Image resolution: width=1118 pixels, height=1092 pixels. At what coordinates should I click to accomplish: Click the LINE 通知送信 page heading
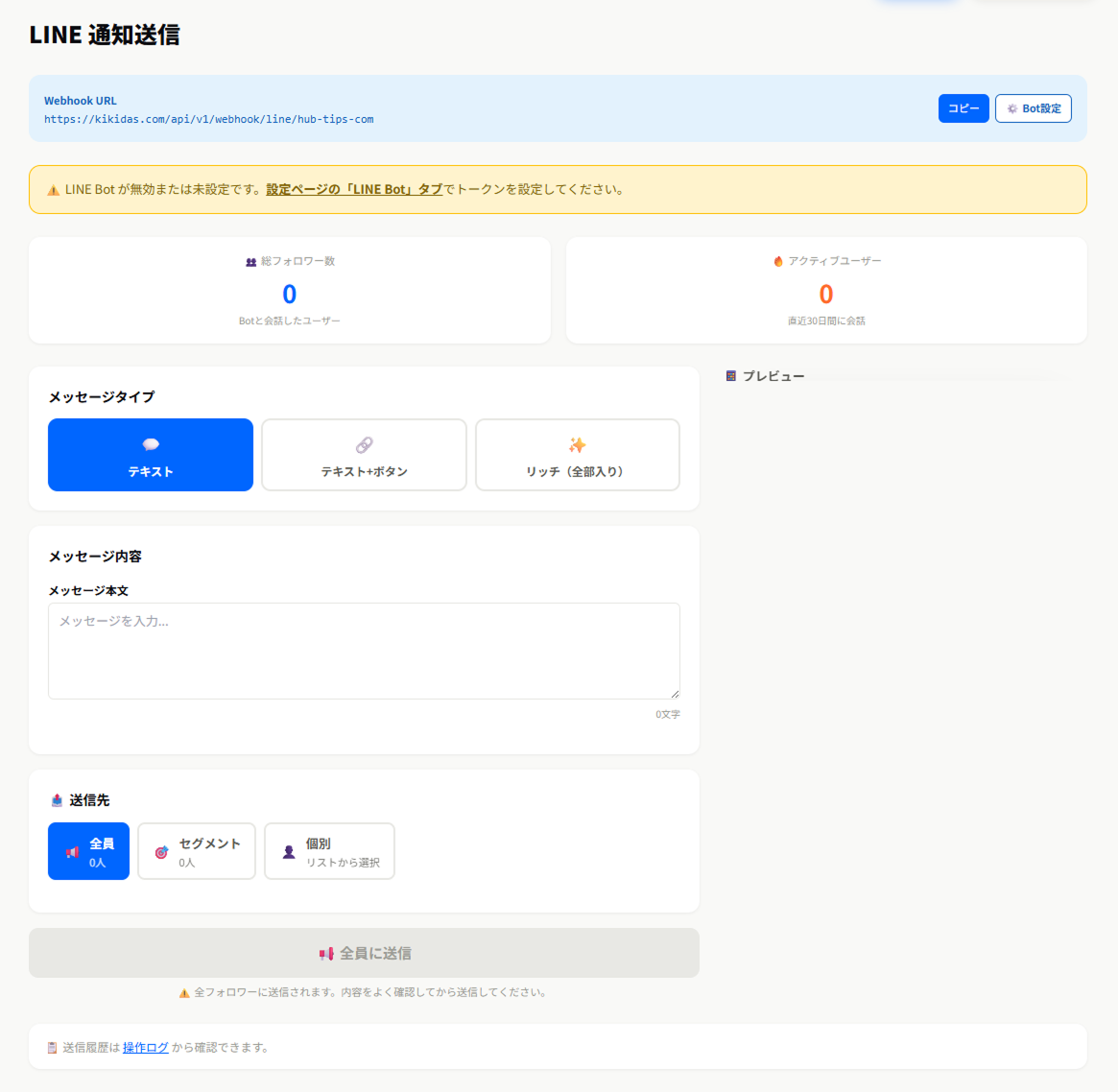105,35
